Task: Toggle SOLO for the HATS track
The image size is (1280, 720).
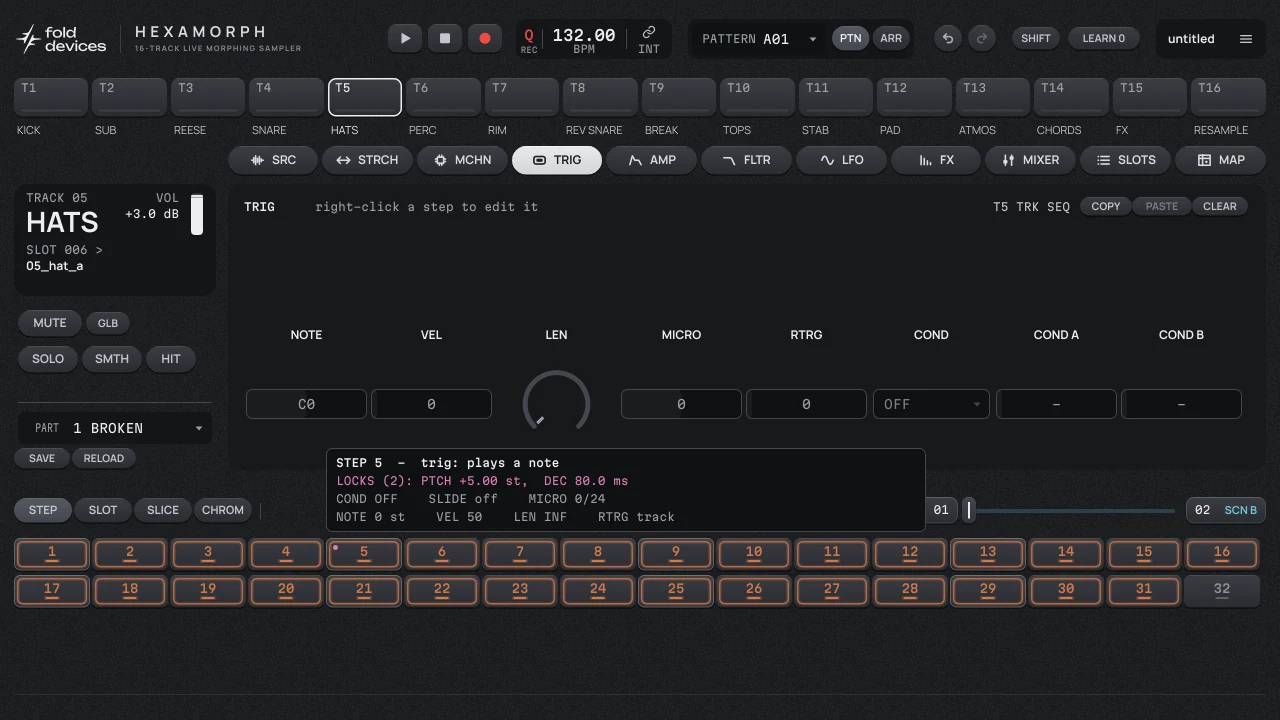Action: [x=48, y=359]
